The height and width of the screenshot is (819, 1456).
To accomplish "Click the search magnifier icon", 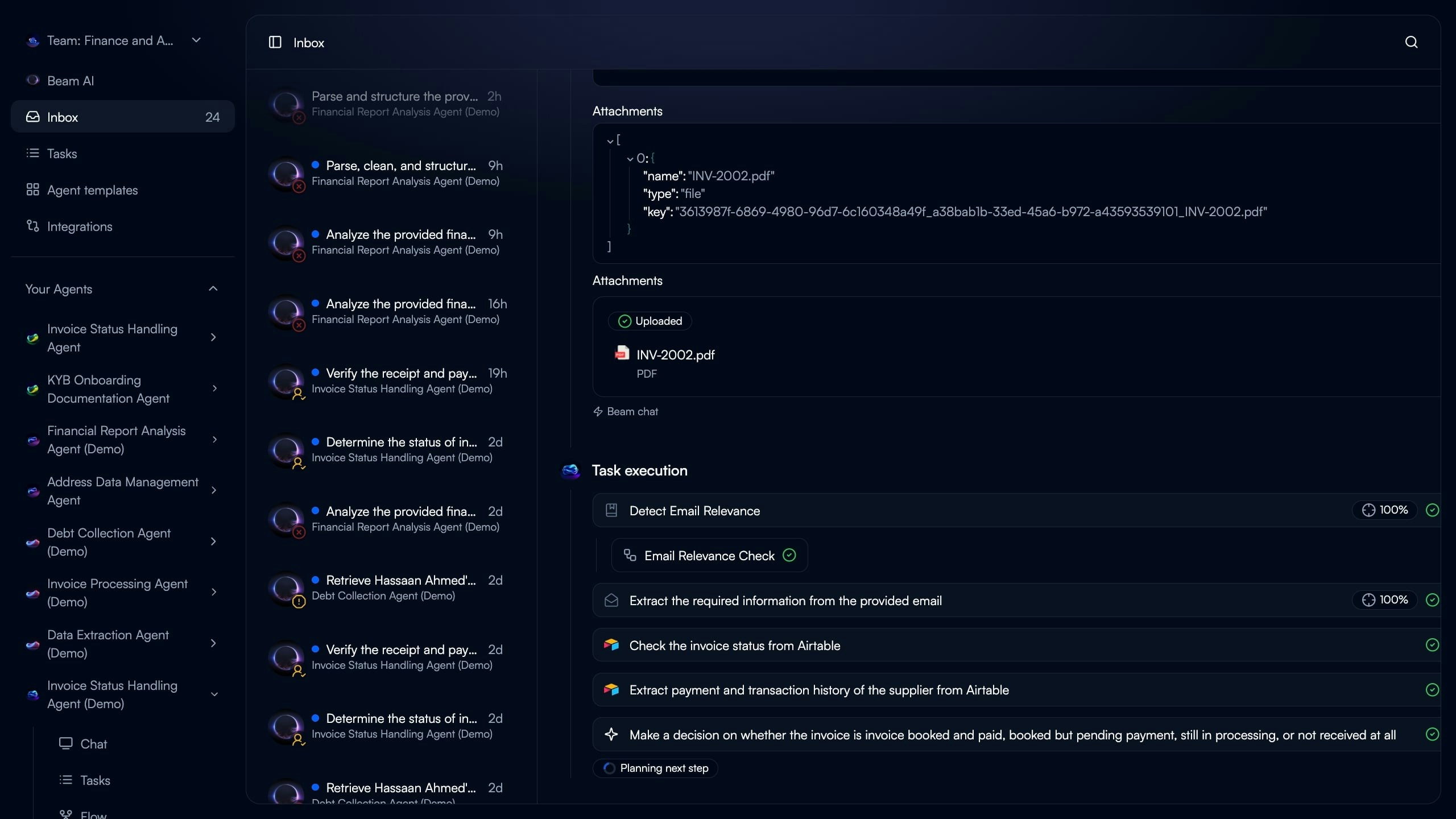I will [1411, 42].
